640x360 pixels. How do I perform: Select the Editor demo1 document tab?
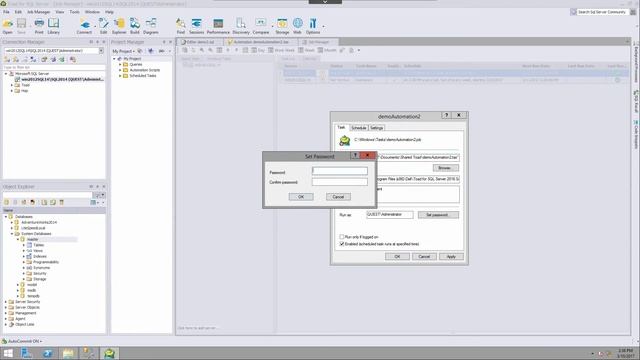coord(200,42)
